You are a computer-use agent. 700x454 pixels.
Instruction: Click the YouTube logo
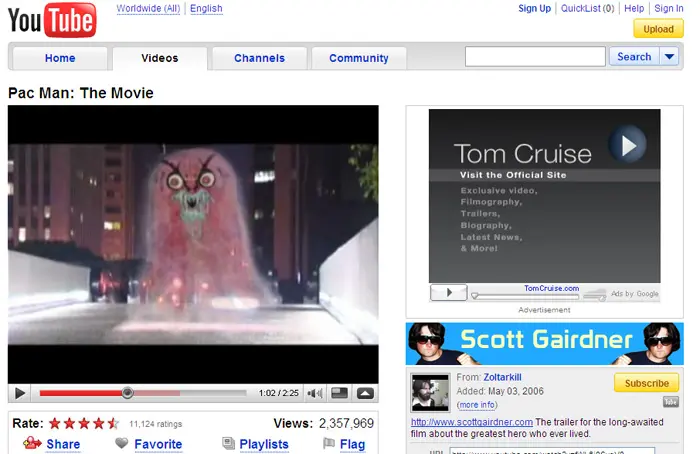coord(52,20)
